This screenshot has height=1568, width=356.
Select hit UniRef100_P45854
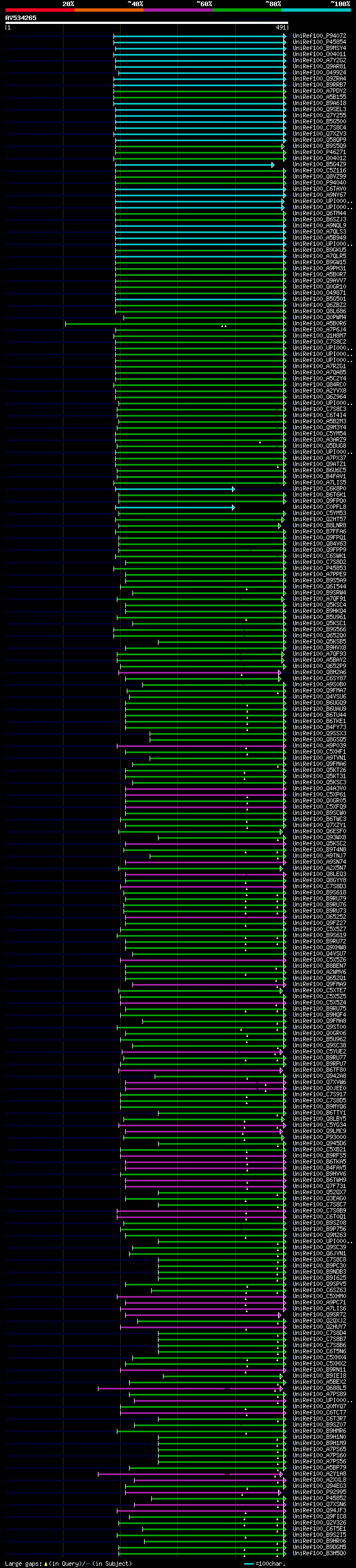319,42
